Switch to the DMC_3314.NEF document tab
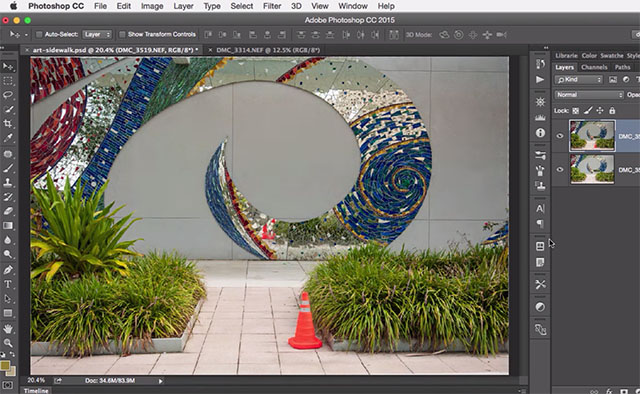640x394 pixels. (x=268, y=50)
